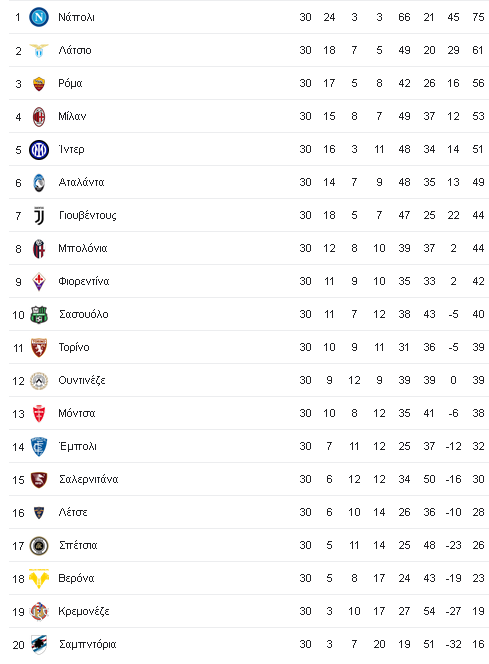The height and width of the screenshot is (664, 489).
Task: Click the Empoli blue crest
Action: 39,447
